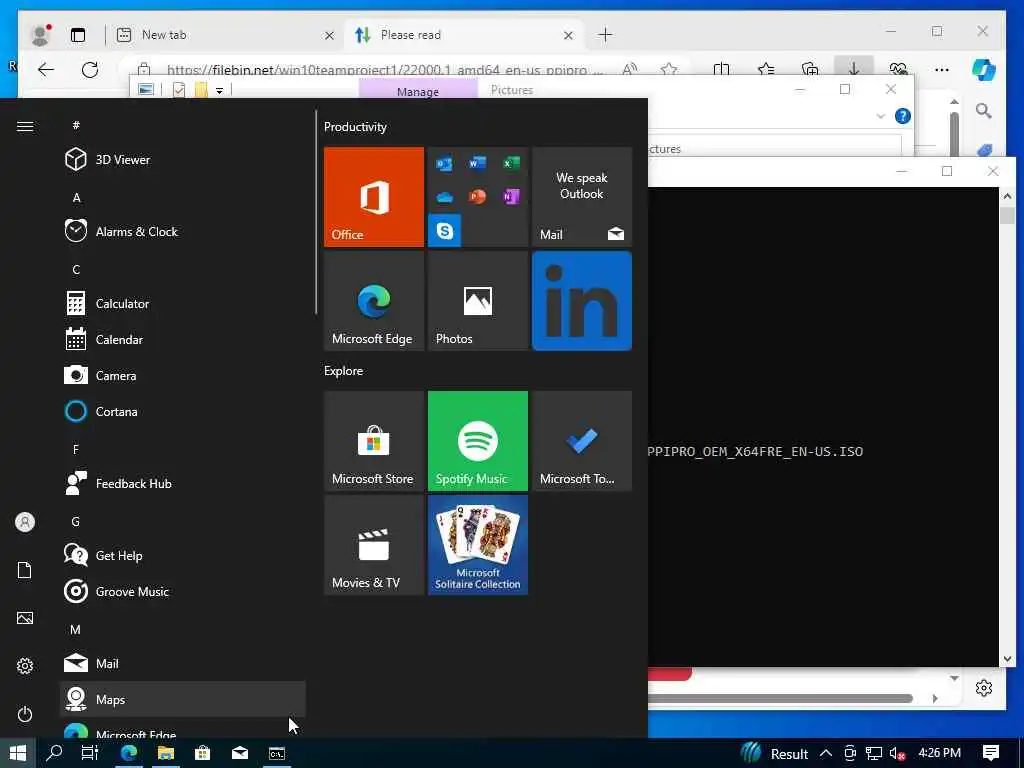Refresh the page in Edge
This screenshot has width=1024, height=768.
tap(90, 69)
